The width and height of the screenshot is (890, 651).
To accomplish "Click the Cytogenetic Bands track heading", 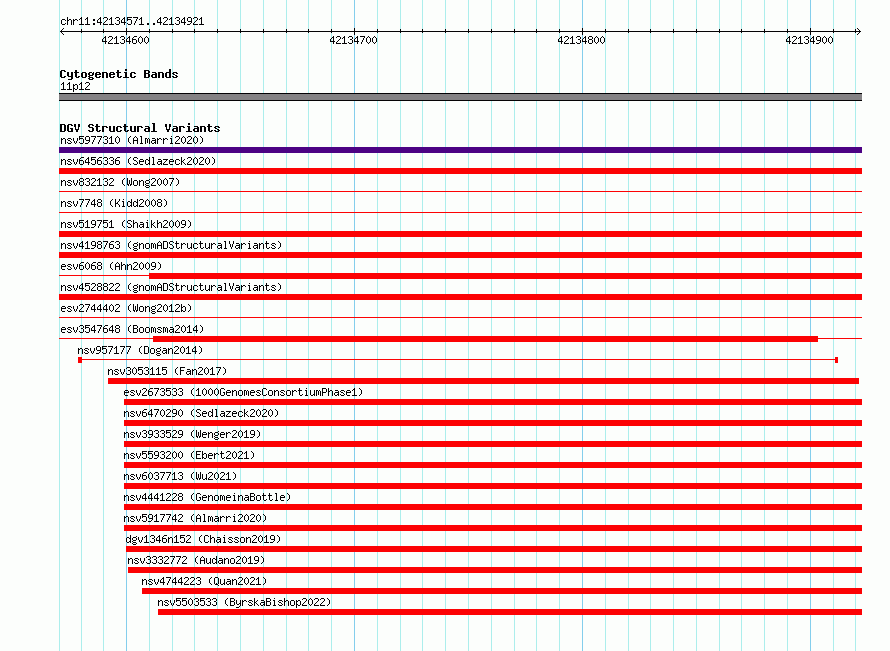I will pos(119,74).
